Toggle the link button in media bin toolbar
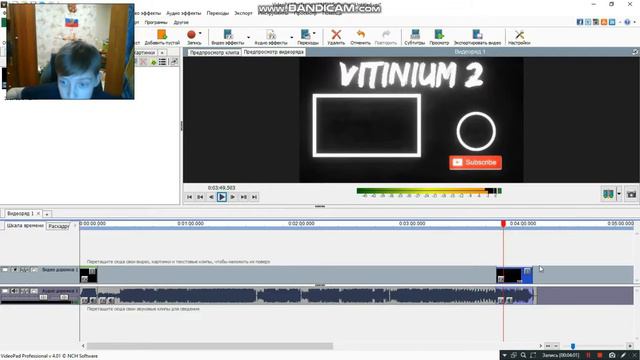640x360 pixels. (x=174, y=62)
